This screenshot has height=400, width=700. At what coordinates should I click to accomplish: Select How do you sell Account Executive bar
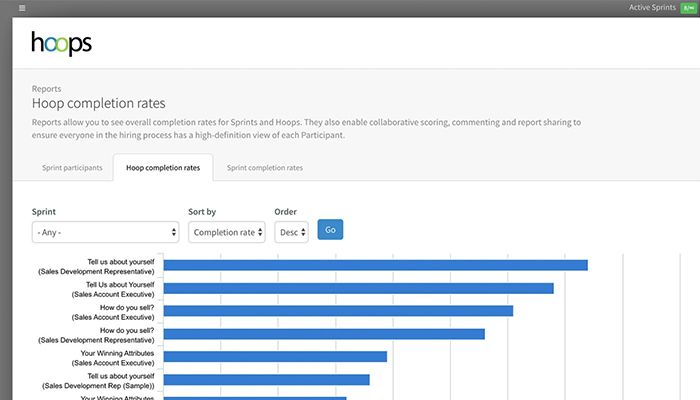point(338,311)
